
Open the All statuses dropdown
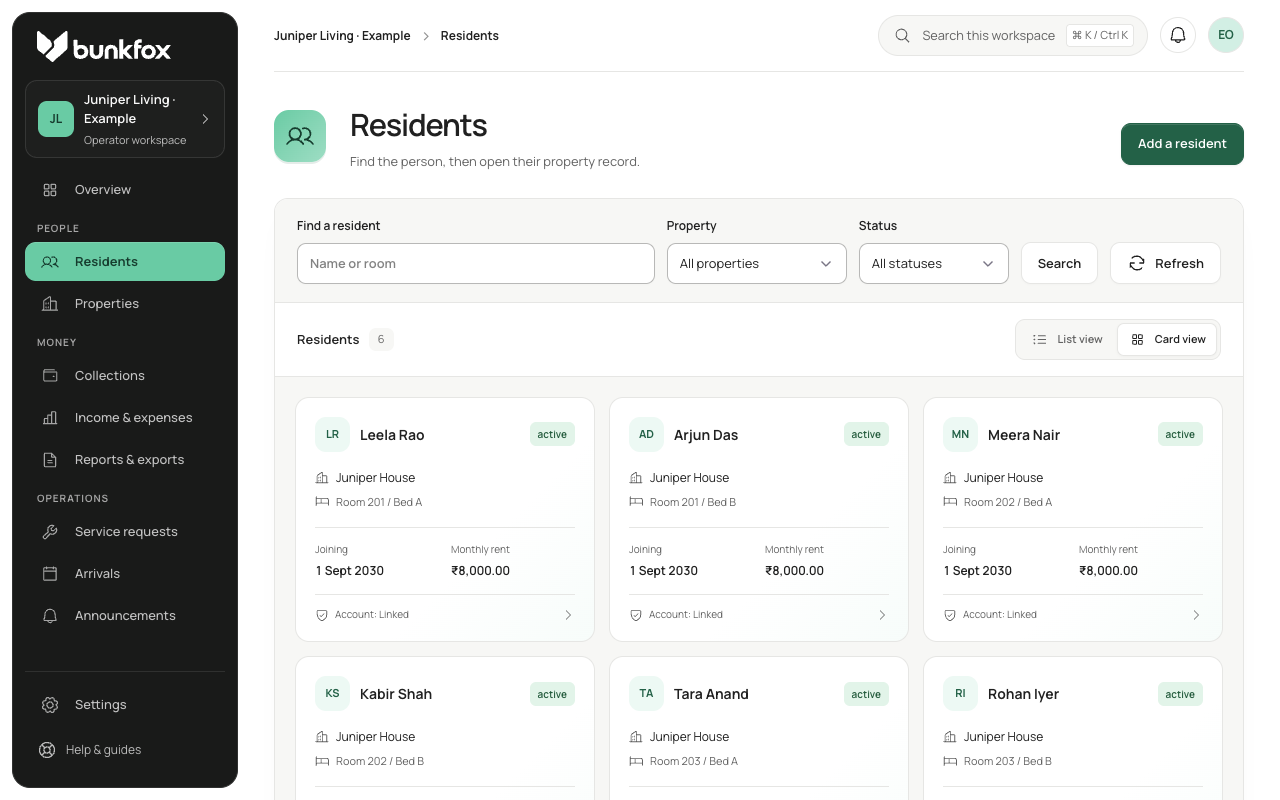(x=934, y=264)
